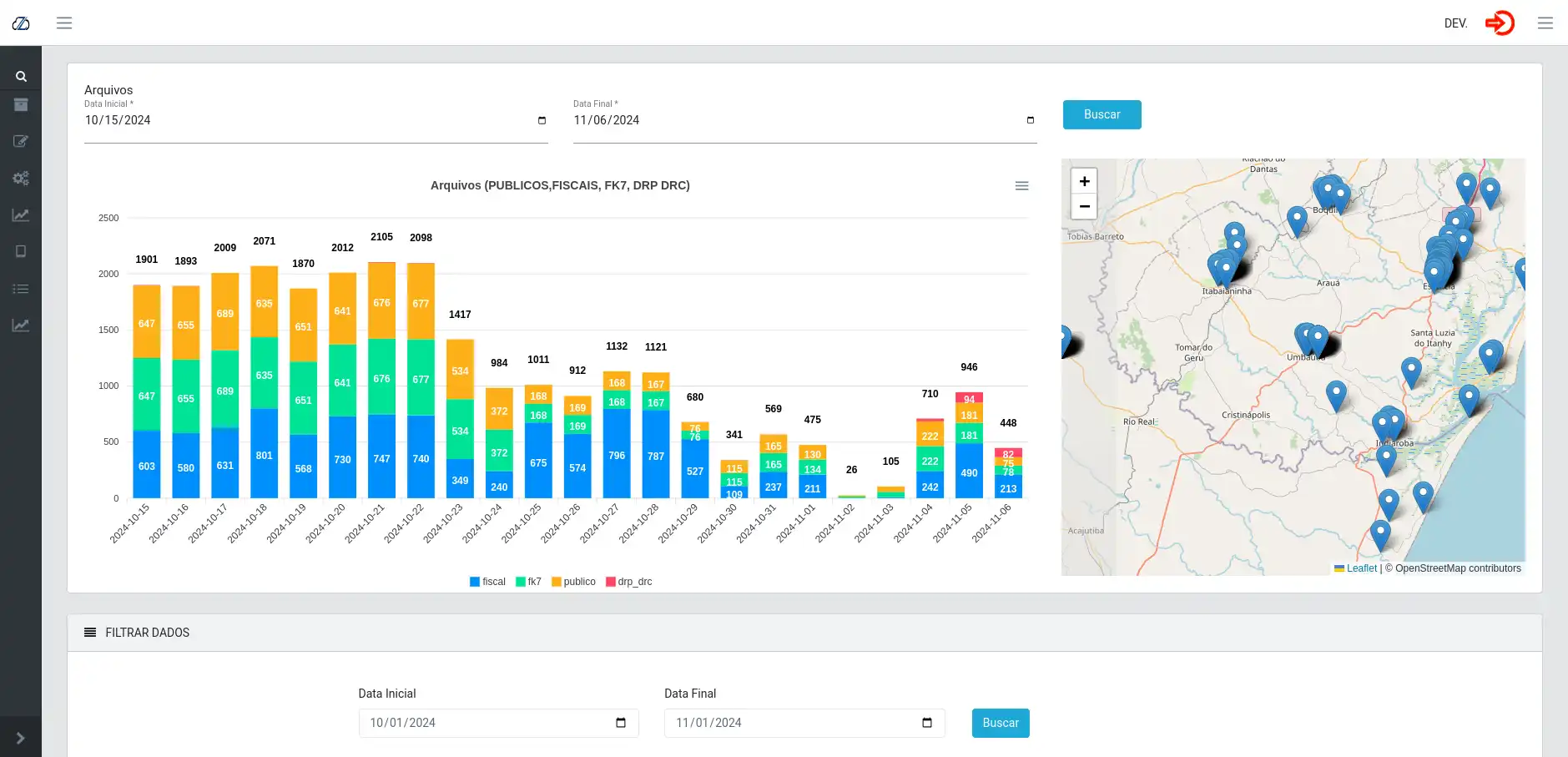Screen dimensions: 1568x757
Task: Open the tablet device icon in sidebar
Action: tap(21, 251)
